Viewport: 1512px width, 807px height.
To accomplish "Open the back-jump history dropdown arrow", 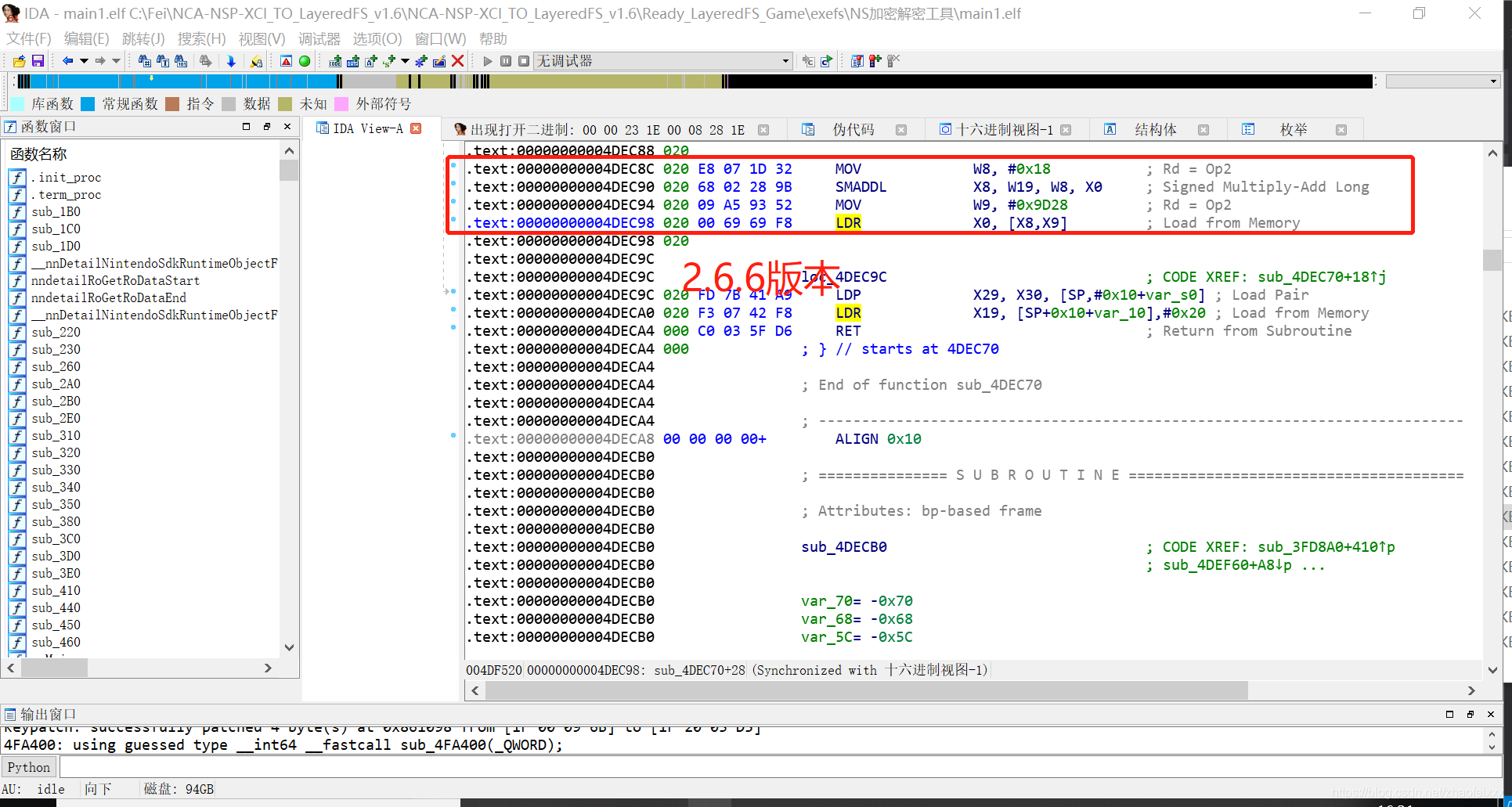I will pyautogui.click(x=84, y=61).
